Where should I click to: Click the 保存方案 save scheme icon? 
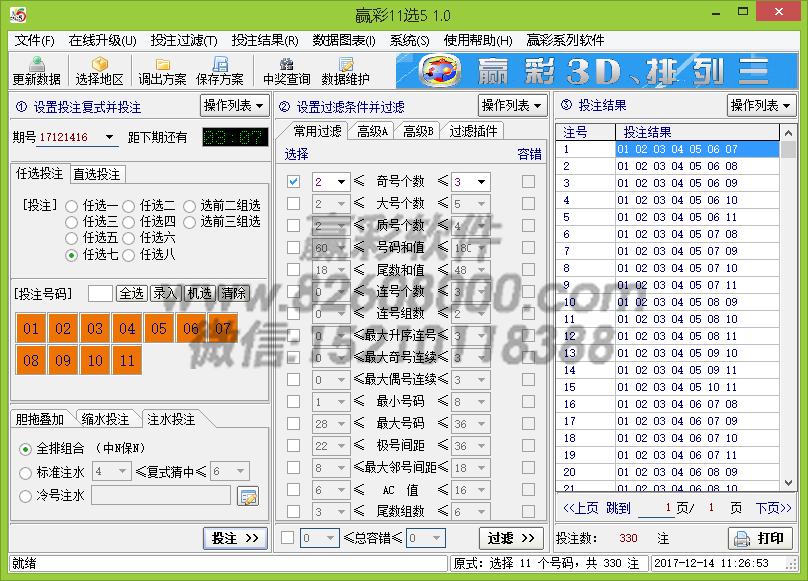point(220,71)
